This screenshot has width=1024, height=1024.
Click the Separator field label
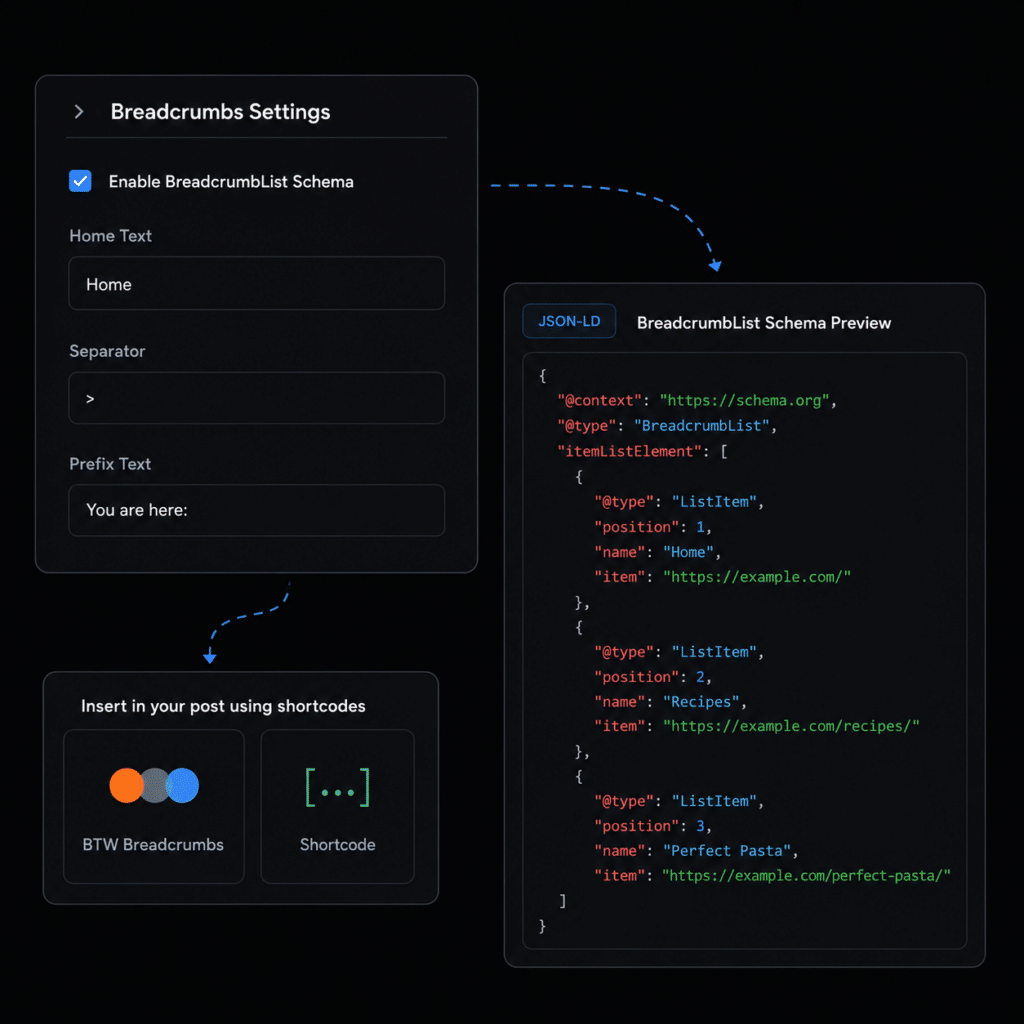(x=107, y=351)
